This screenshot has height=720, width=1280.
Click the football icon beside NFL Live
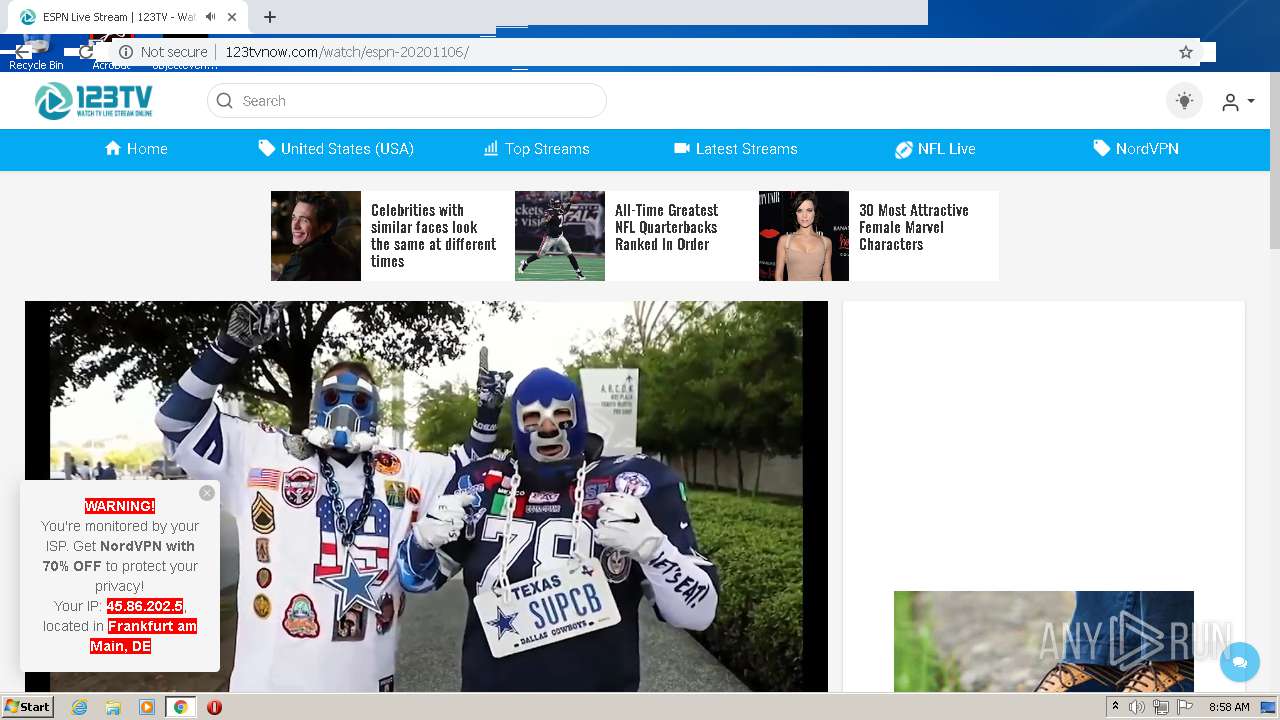pos(903,149)
